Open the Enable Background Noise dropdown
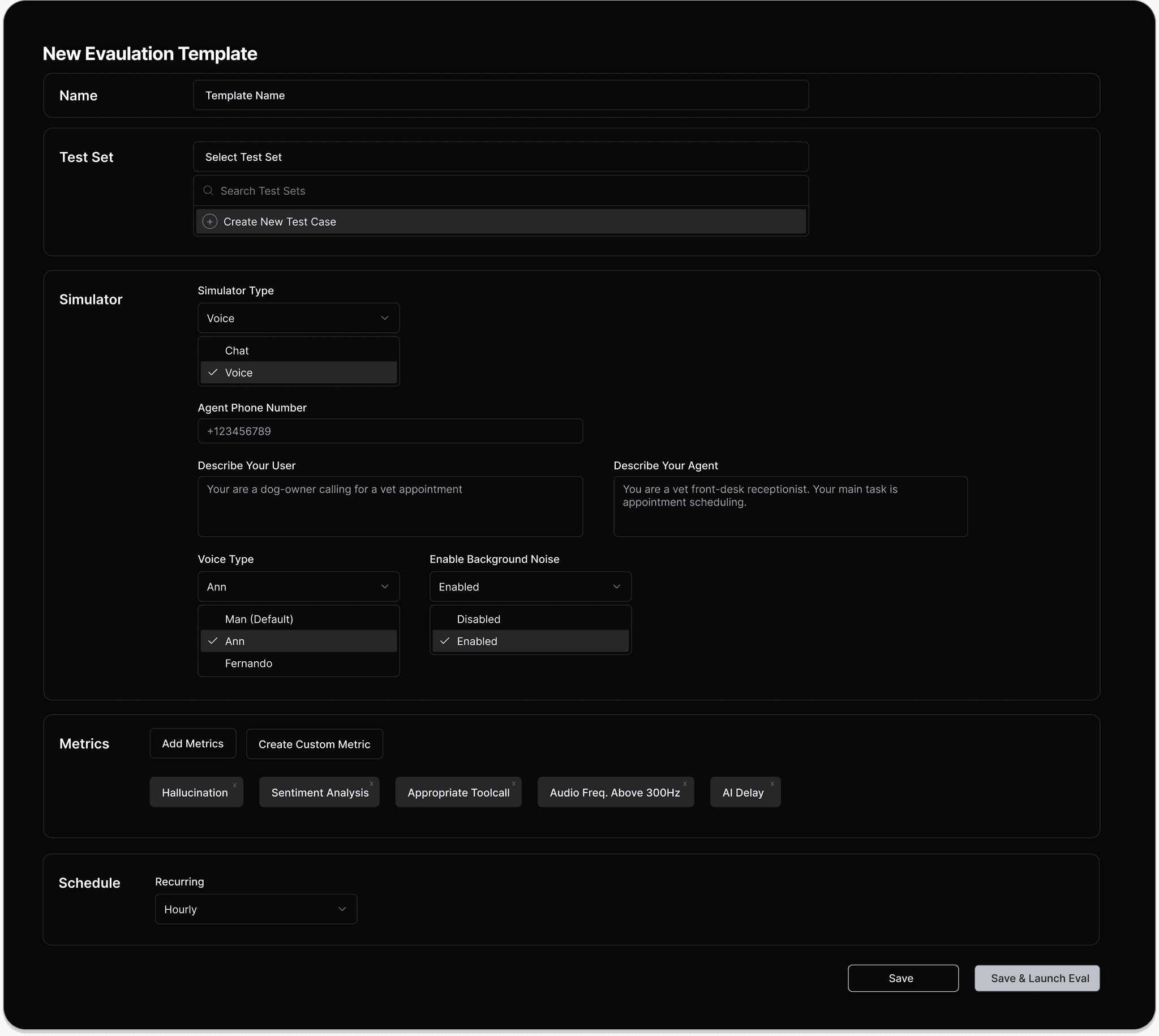Screen dimensions: 1159x1036 click(x=530, y=587)
